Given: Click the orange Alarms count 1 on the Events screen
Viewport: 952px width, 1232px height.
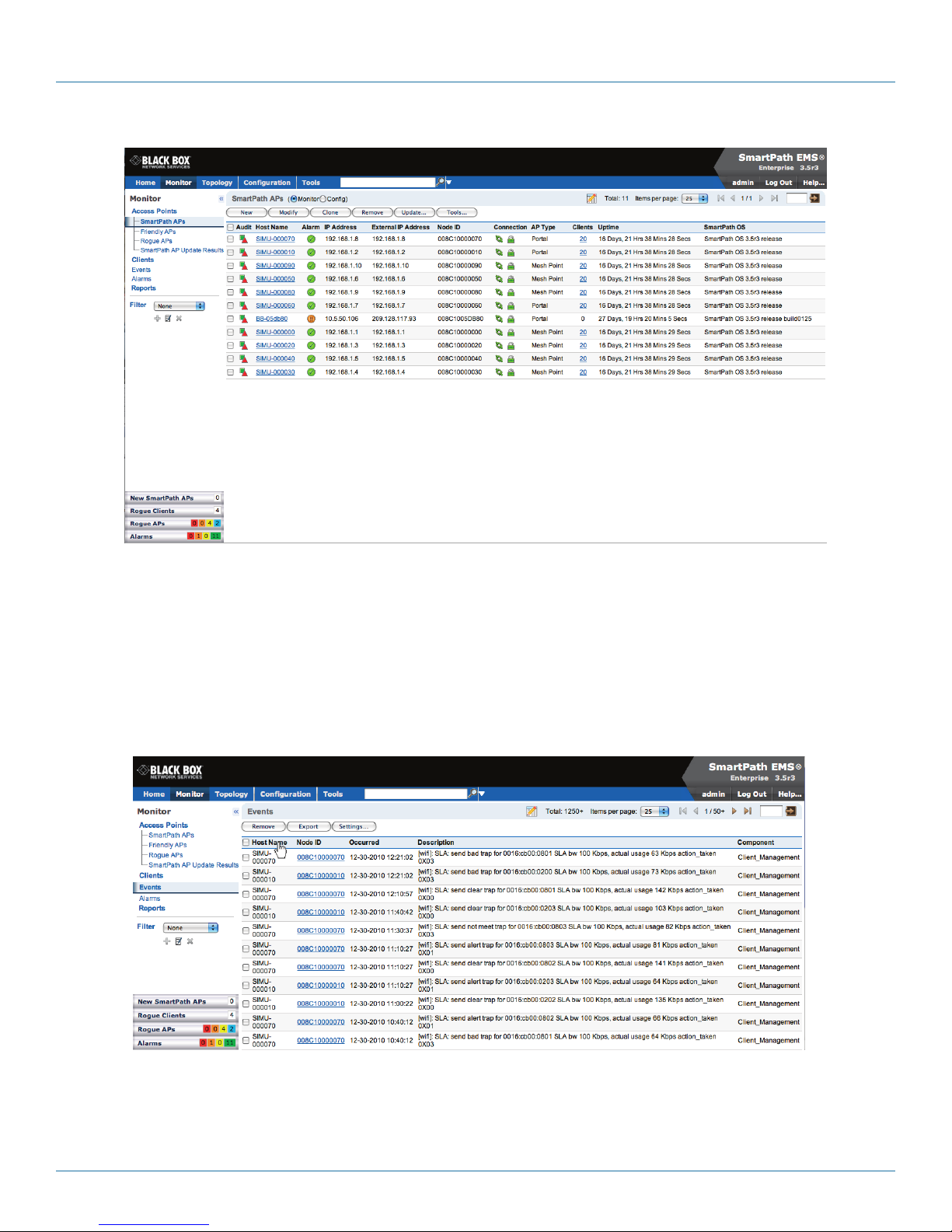Looking at the screenshot, I should click(x=212, y=1043).
